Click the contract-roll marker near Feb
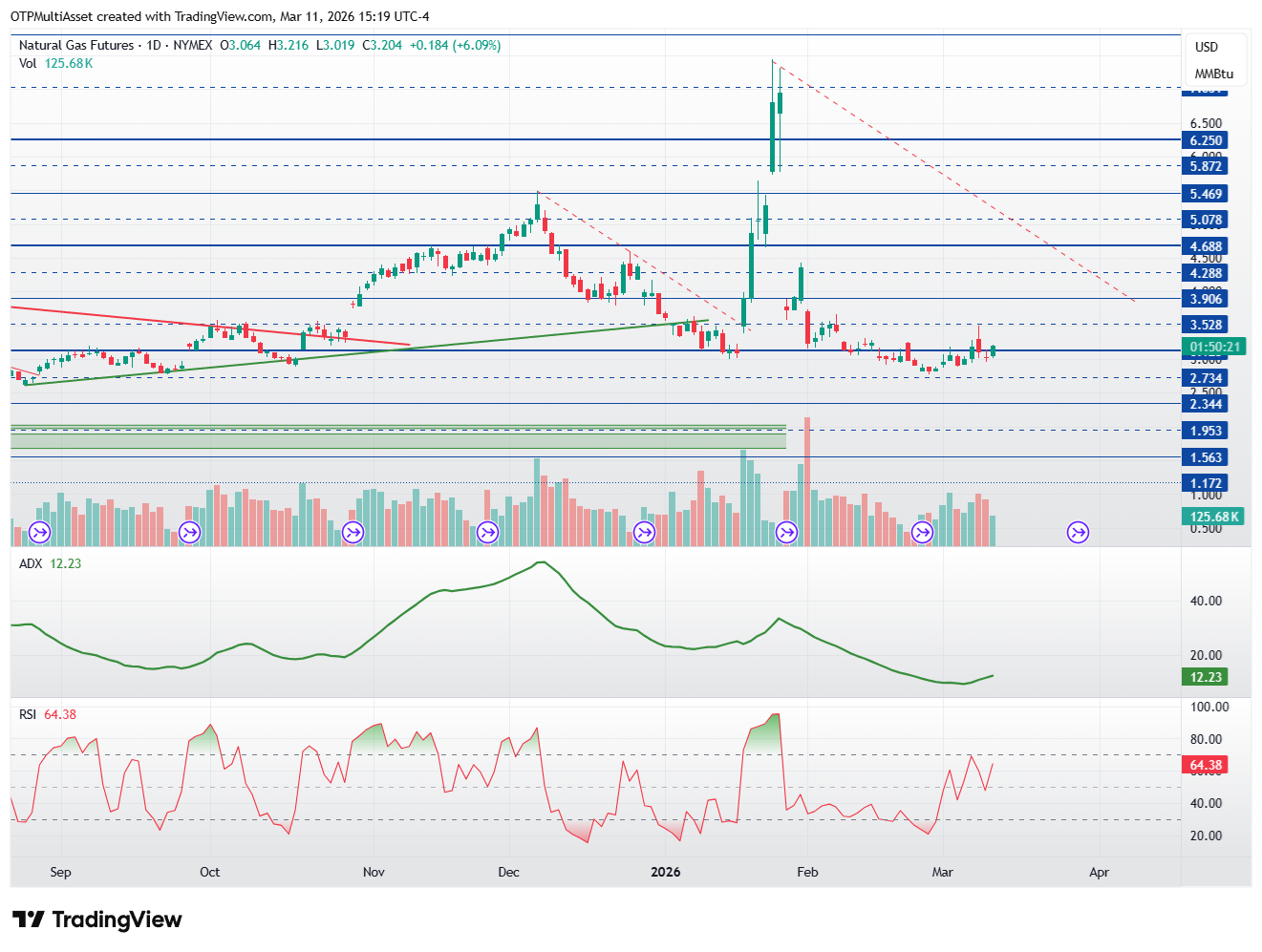 787,532
